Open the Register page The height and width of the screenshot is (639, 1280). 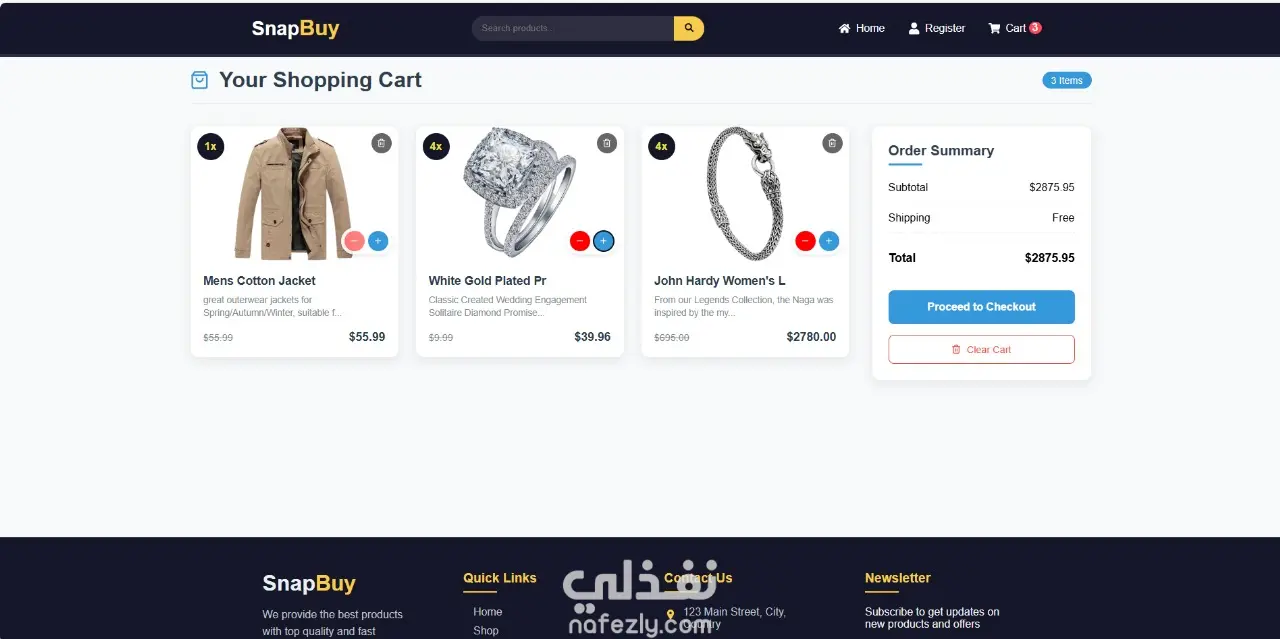click(x=936, y=28)
